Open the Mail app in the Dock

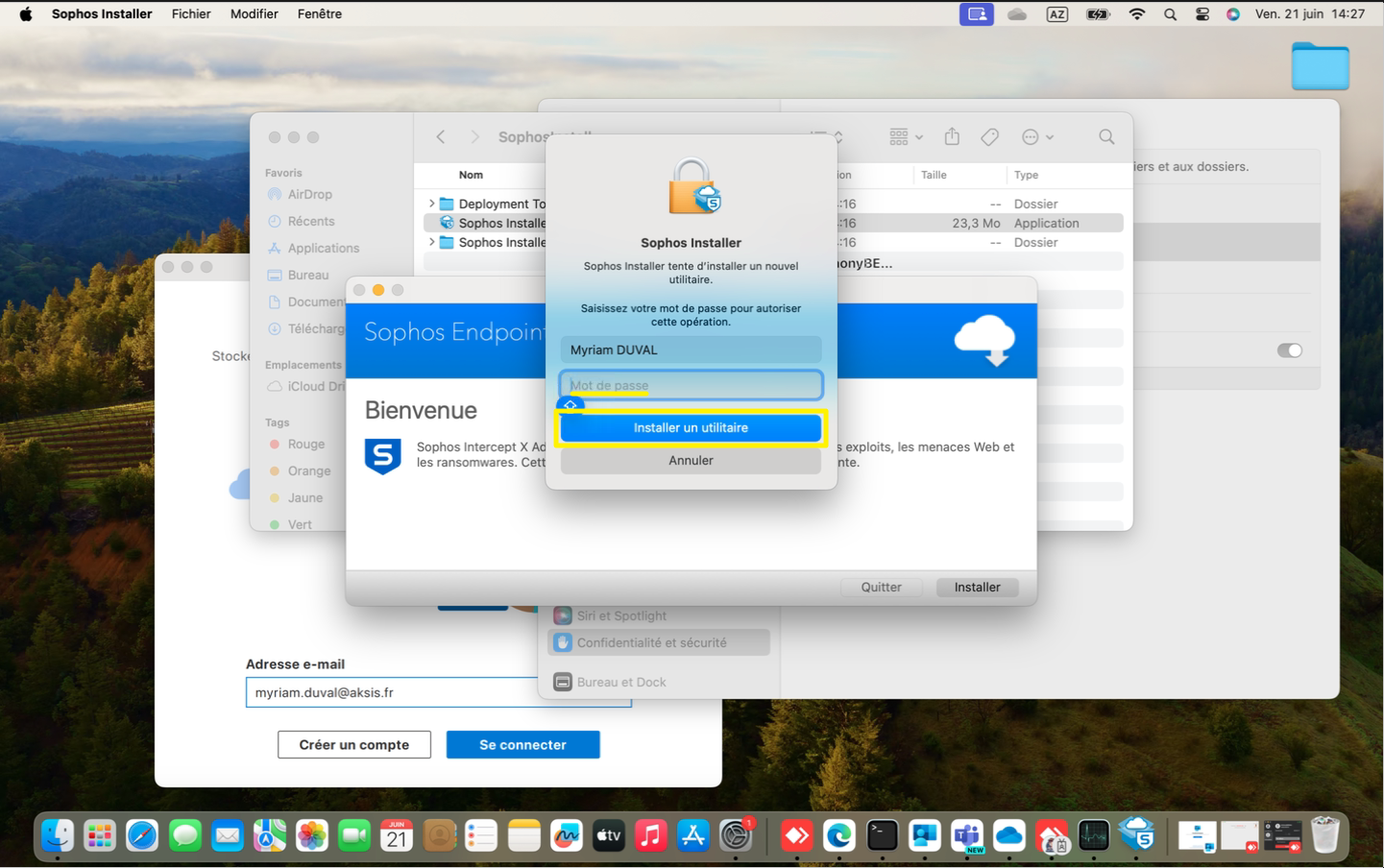tap(228, 836)
